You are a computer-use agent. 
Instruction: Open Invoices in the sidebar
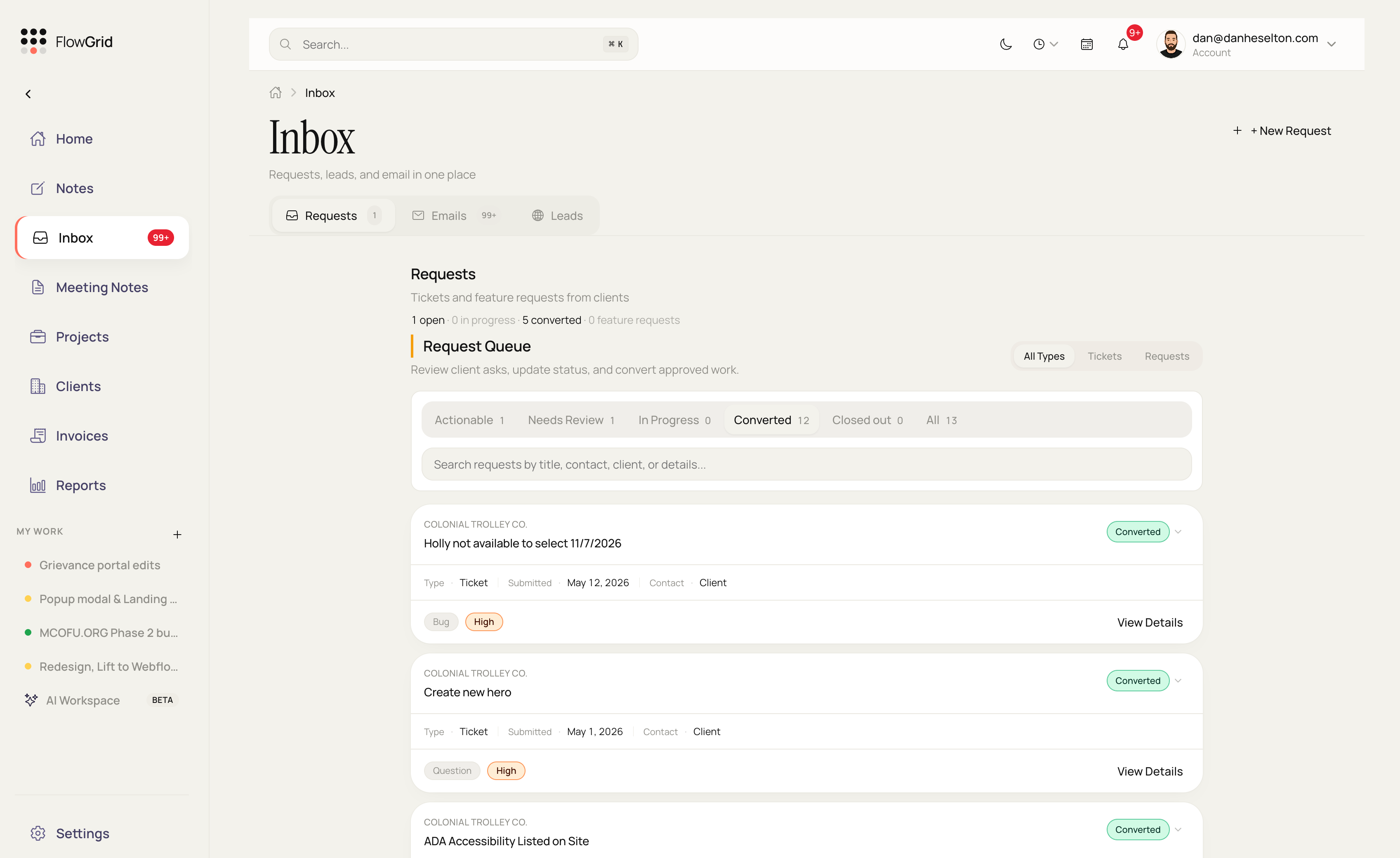coord(102,436)
